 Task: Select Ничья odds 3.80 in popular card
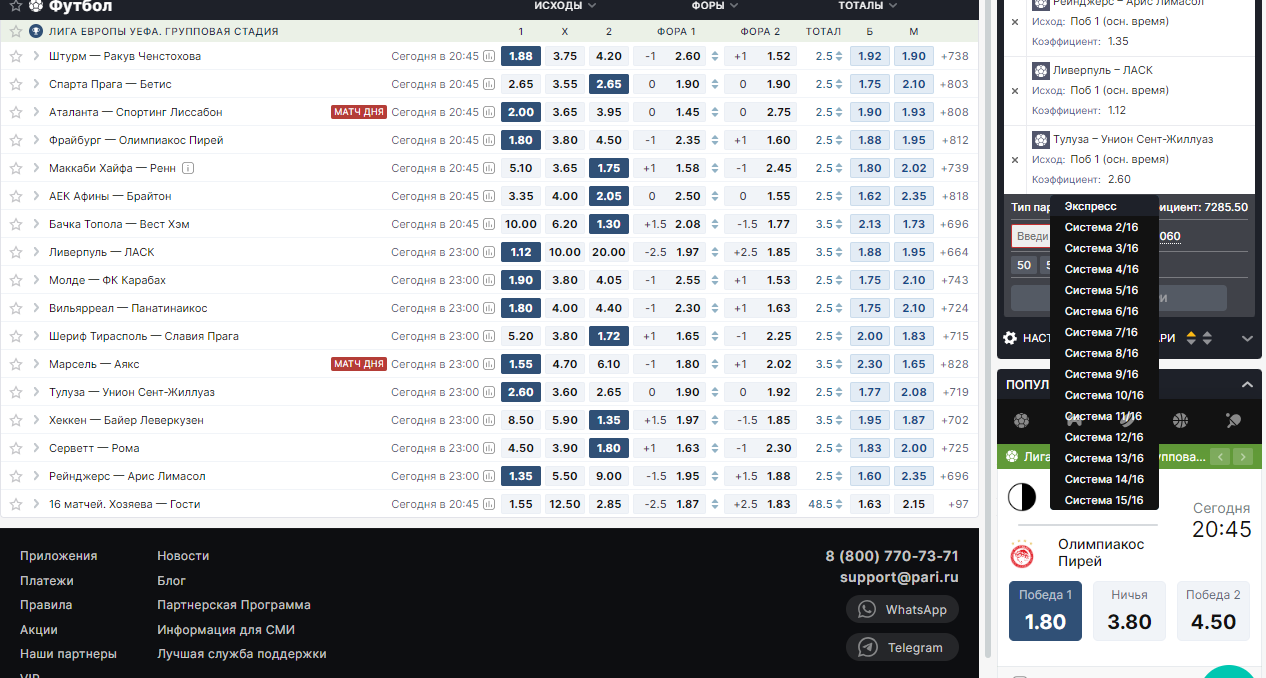(x=1129, y=610)
